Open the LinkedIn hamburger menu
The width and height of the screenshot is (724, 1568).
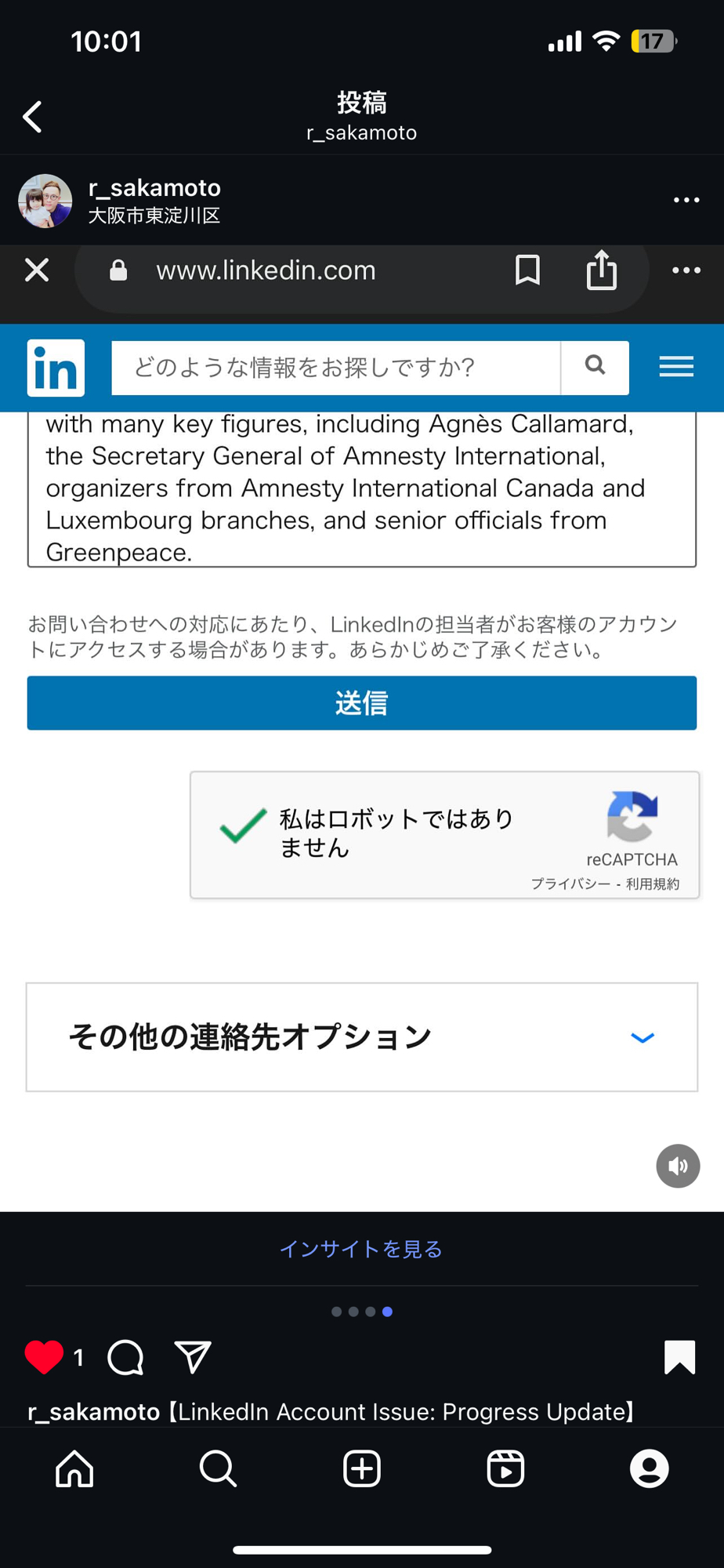[675, 367]
